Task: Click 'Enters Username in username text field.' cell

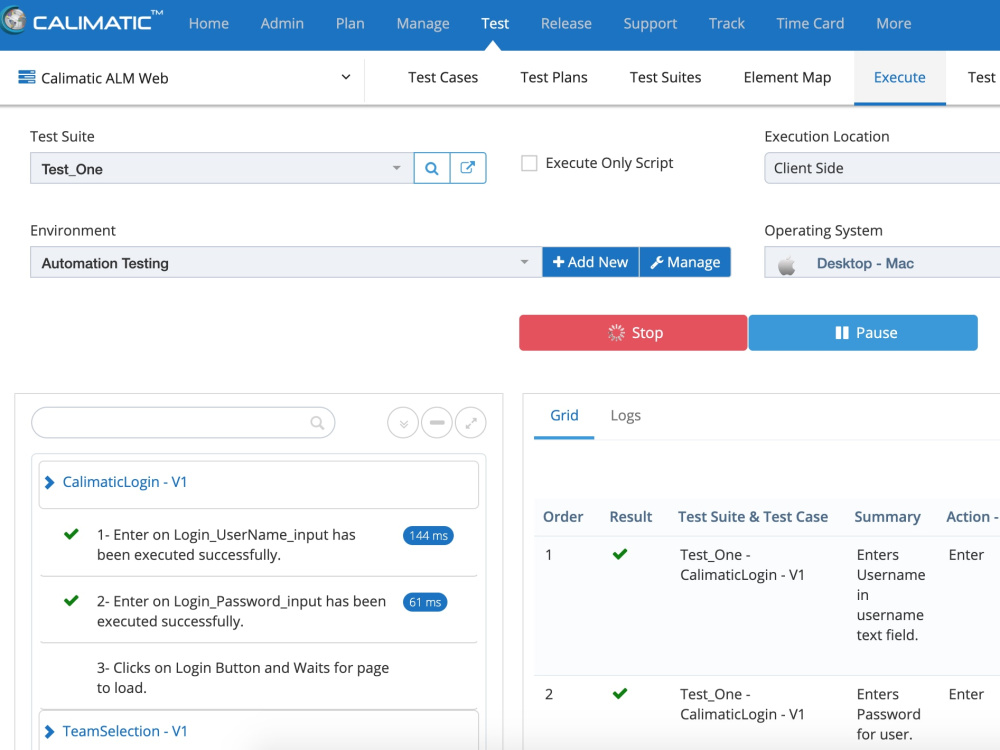Action: coord(890,594)
